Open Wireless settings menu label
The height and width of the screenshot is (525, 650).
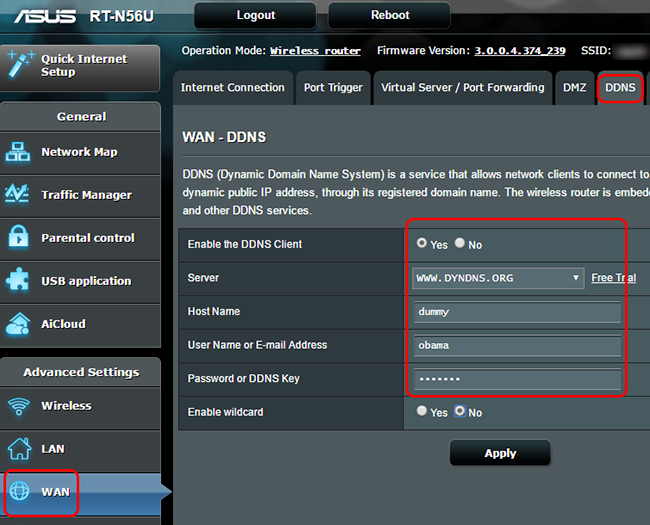click(66, 406)
